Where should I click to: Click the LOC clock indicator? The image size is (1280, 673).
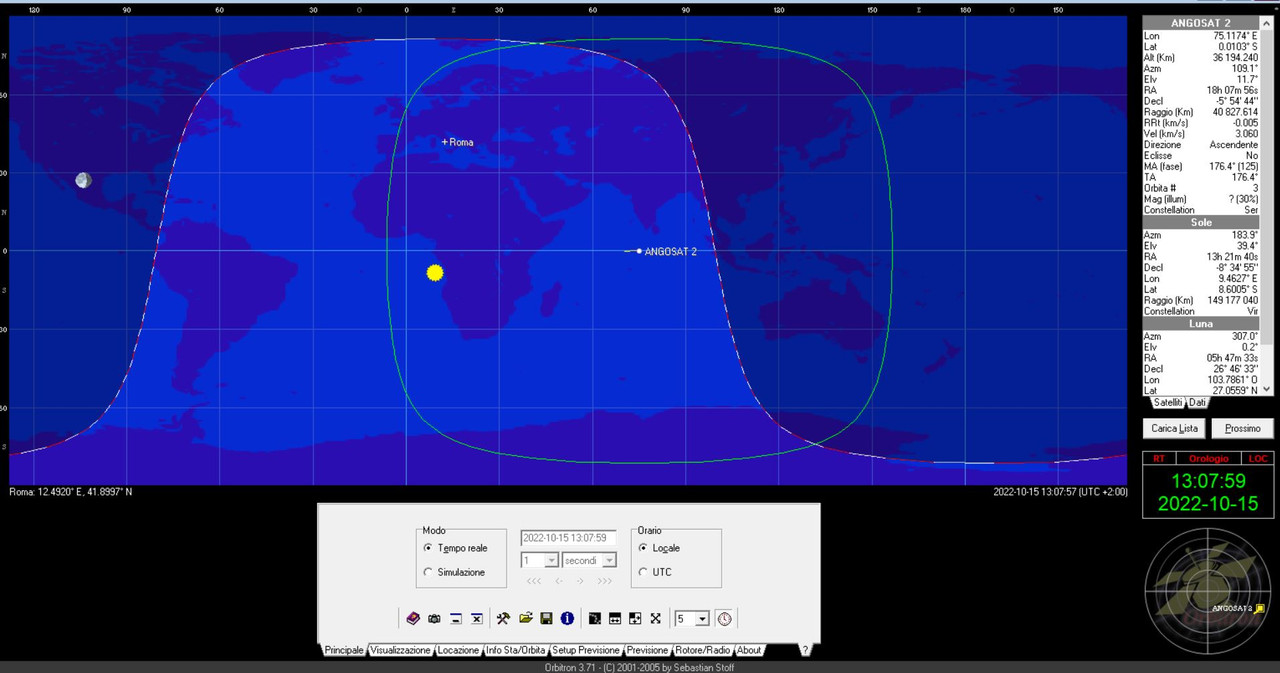pyautogui.click(x=1257, y=458)
